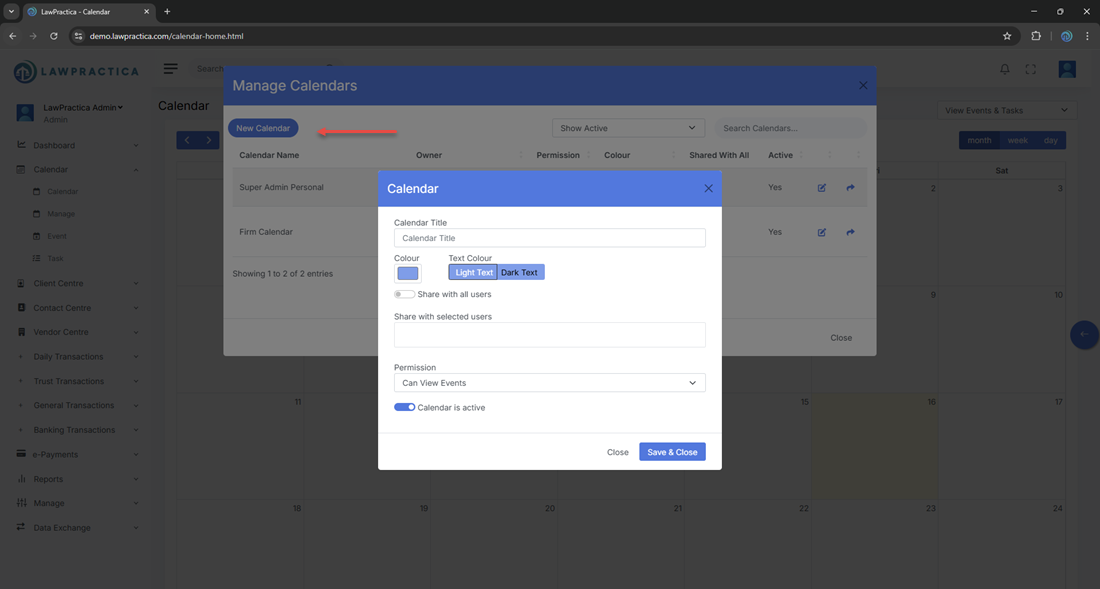This screenshot has width=1100, height=589.
Task: Open the calendar Colour swatch picker
Action: click(408, 273)
